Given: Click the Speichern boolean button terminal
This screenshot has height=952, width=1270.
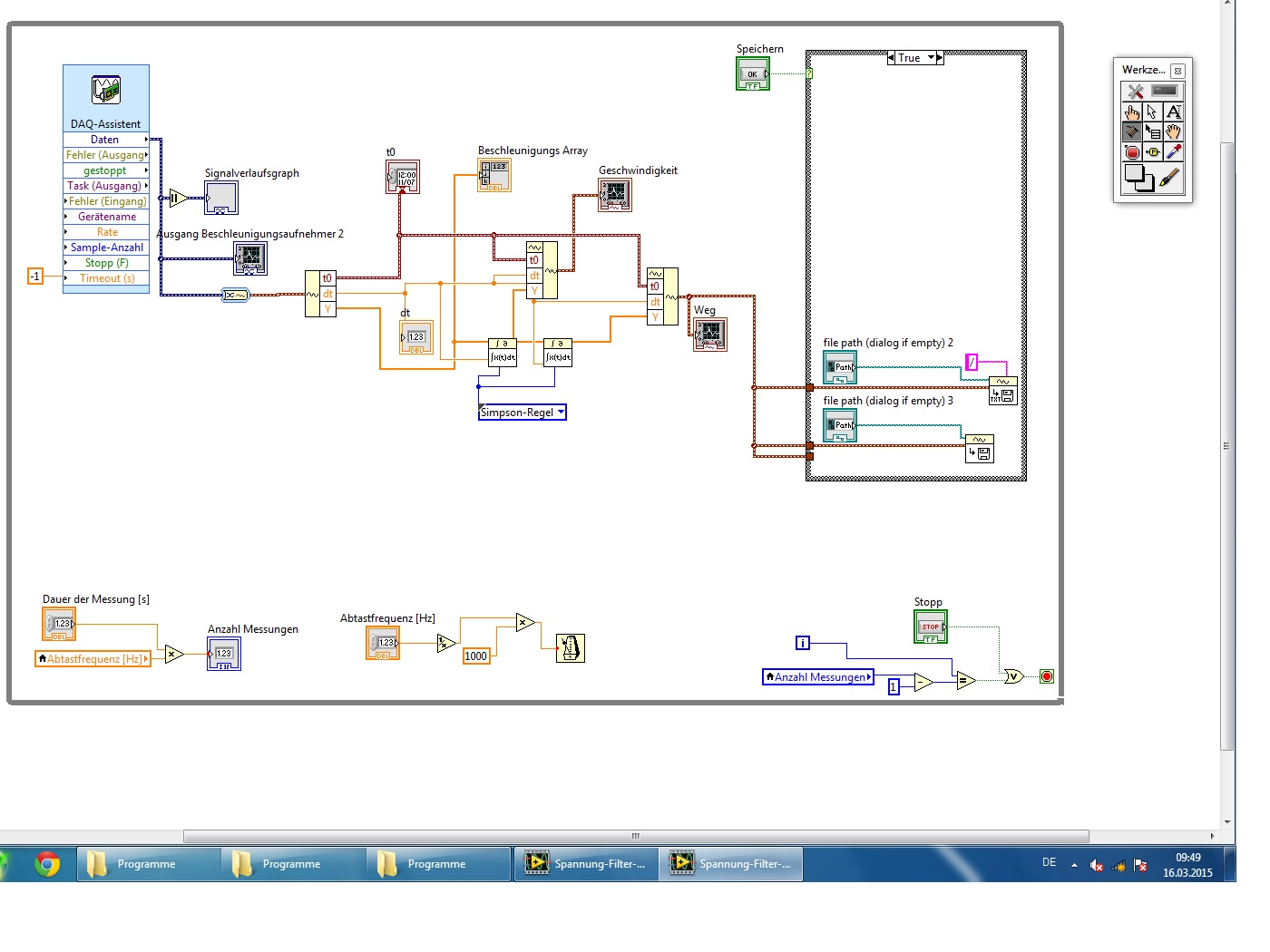Looking at the screenshot, I should point(753,73).
